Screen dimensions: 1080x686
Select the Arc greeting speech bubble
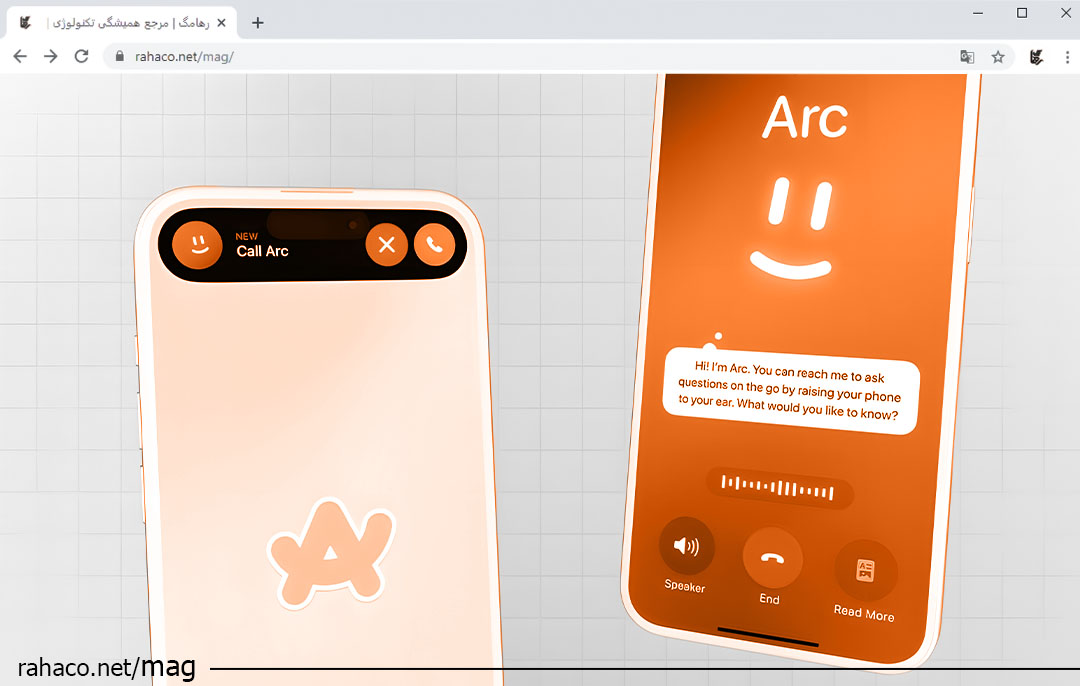tap(790, 390)
